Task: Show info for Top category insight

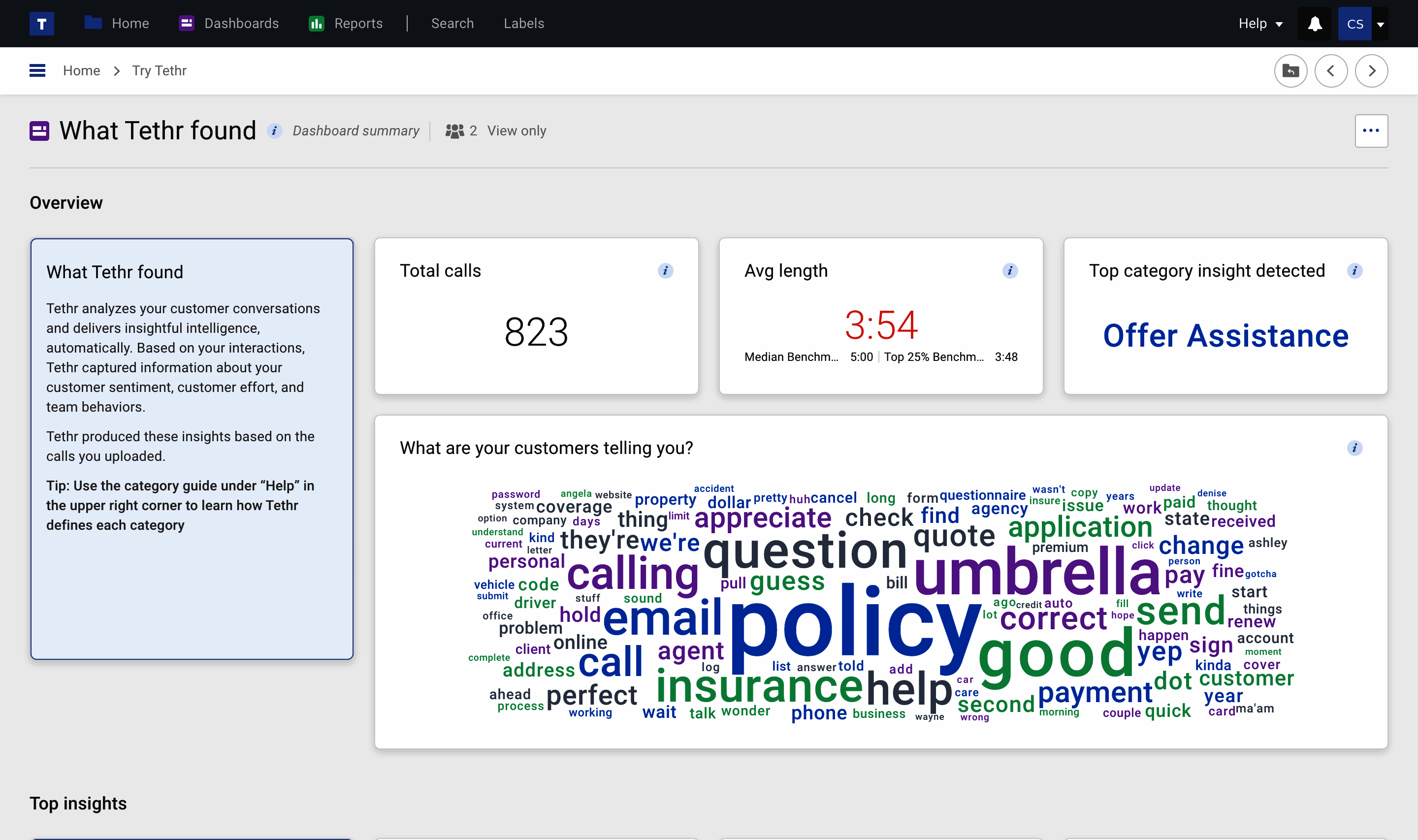Action: [1354, 271]
